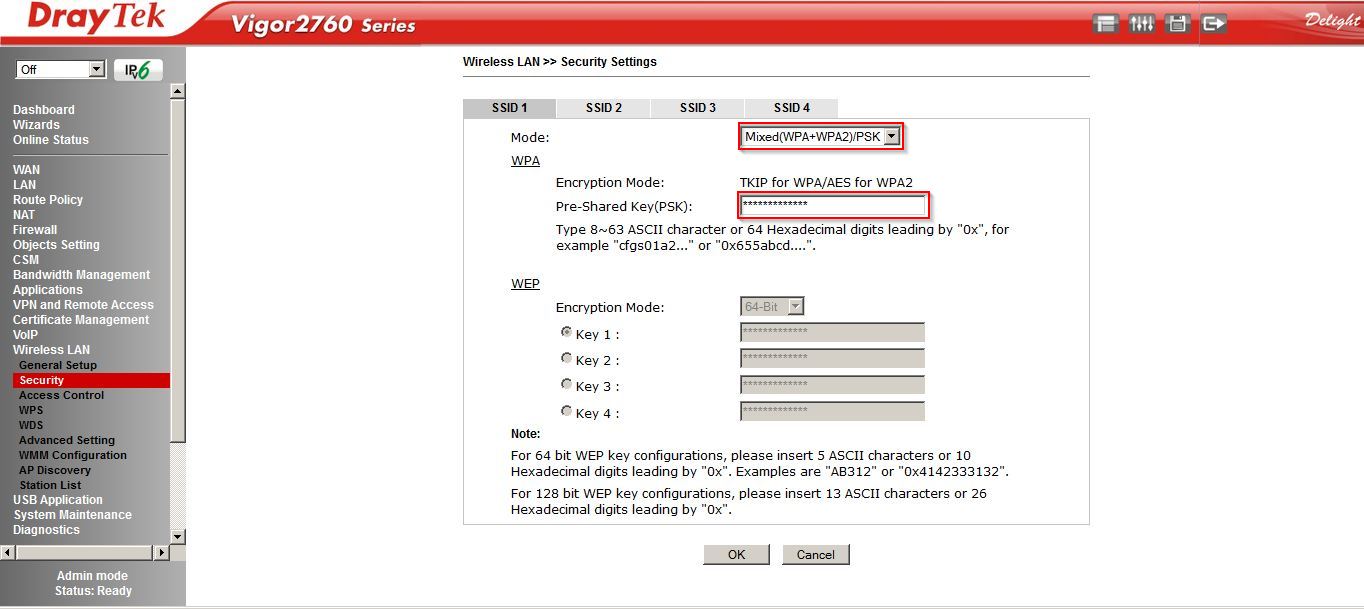Select WEP Key 2 radio button
This screenshot has height=609, width=1364.
tap(567, 358)
